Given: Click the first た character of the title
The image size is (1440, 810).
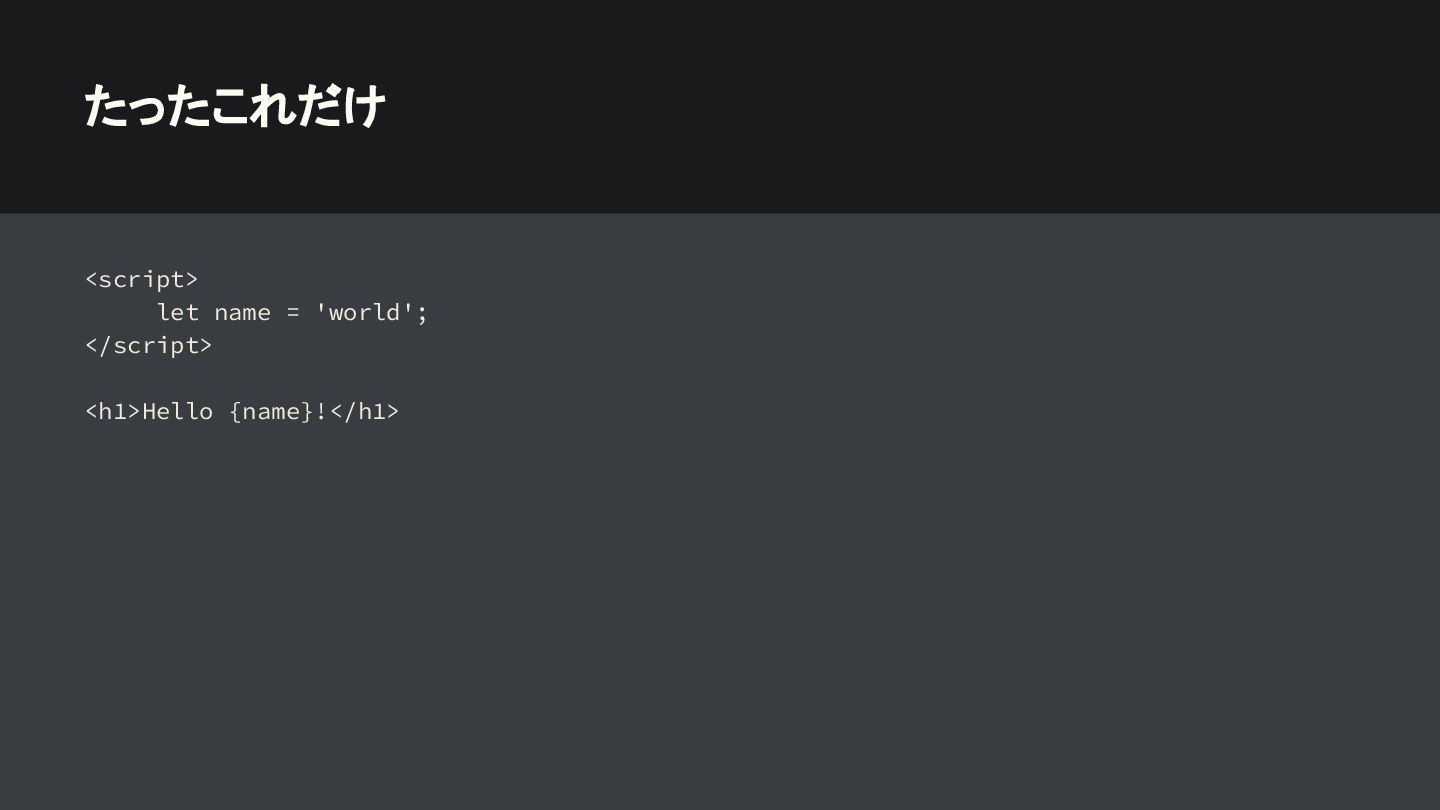Looking at the screenshot, I should coord(104,106).
